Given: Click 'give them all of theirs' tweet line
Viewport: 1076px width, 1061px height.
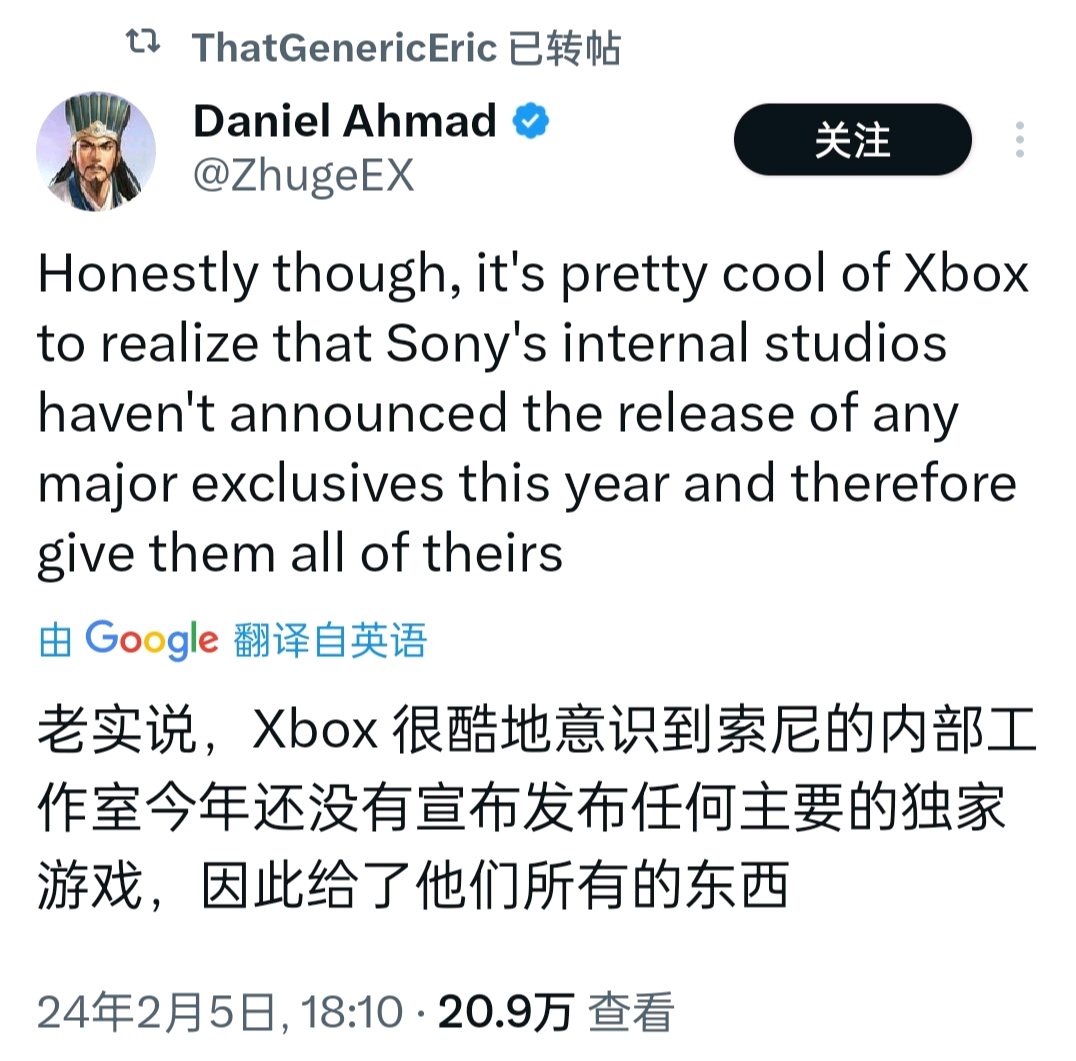Looking at the screenshot, I should (x=300, y=553).
